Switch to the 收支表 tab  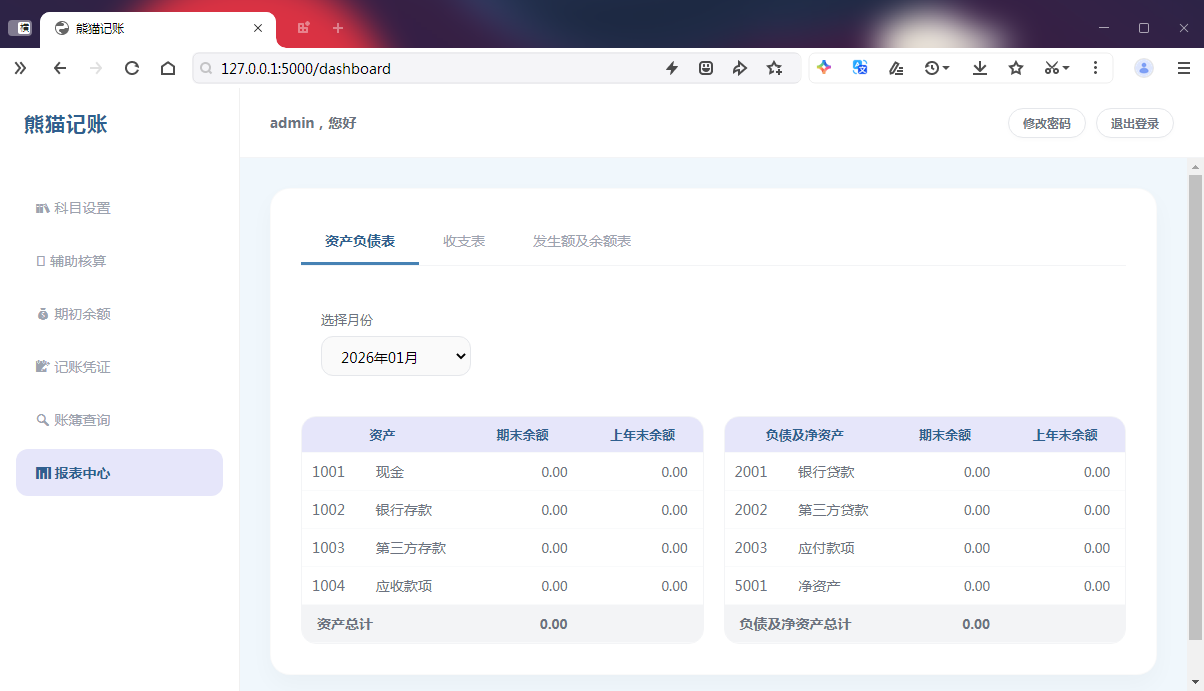464,241
